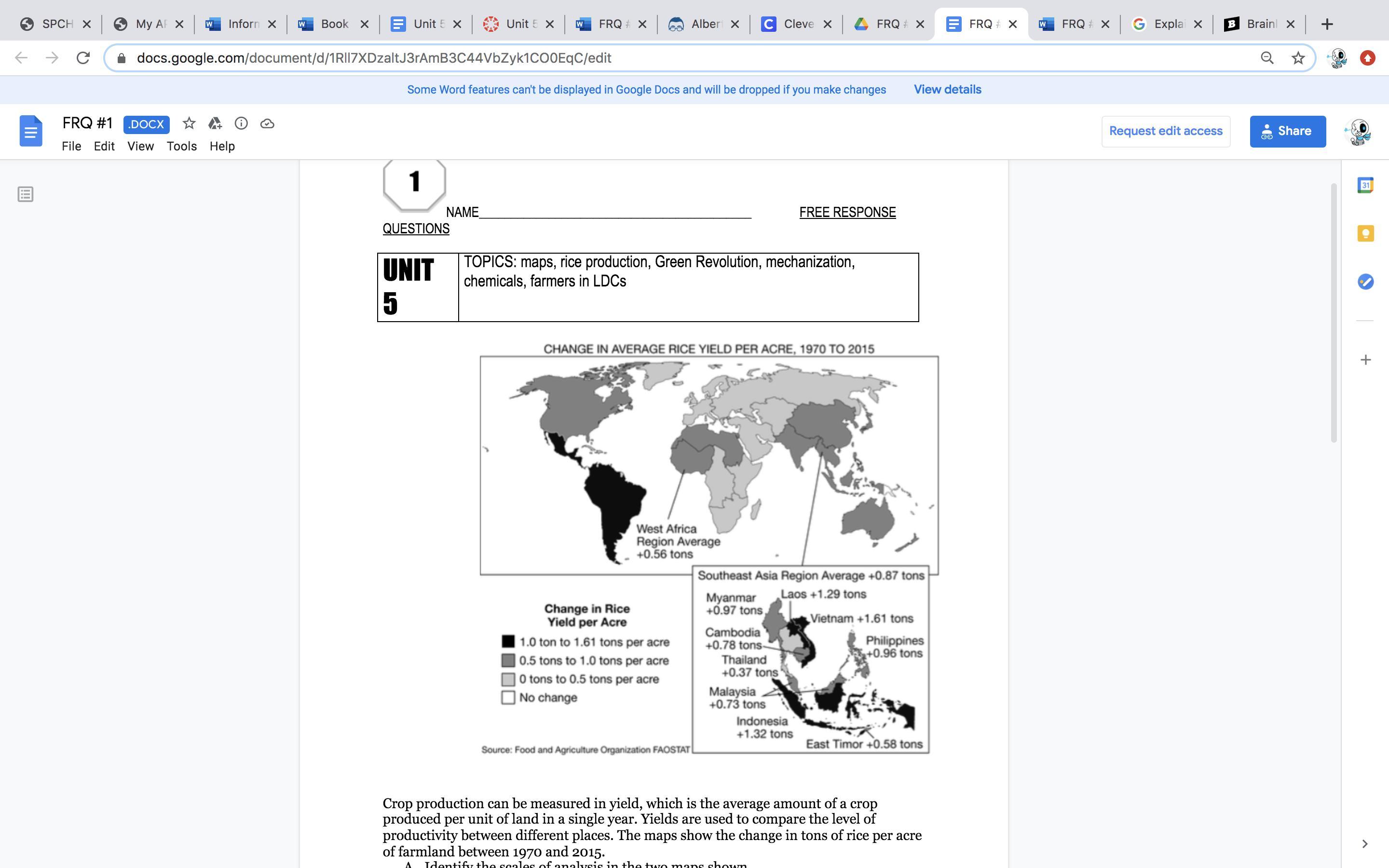Screen dimensions: 1389x868
Task: Click the Get Add-ons plus icon
Action: (1365, 360)
